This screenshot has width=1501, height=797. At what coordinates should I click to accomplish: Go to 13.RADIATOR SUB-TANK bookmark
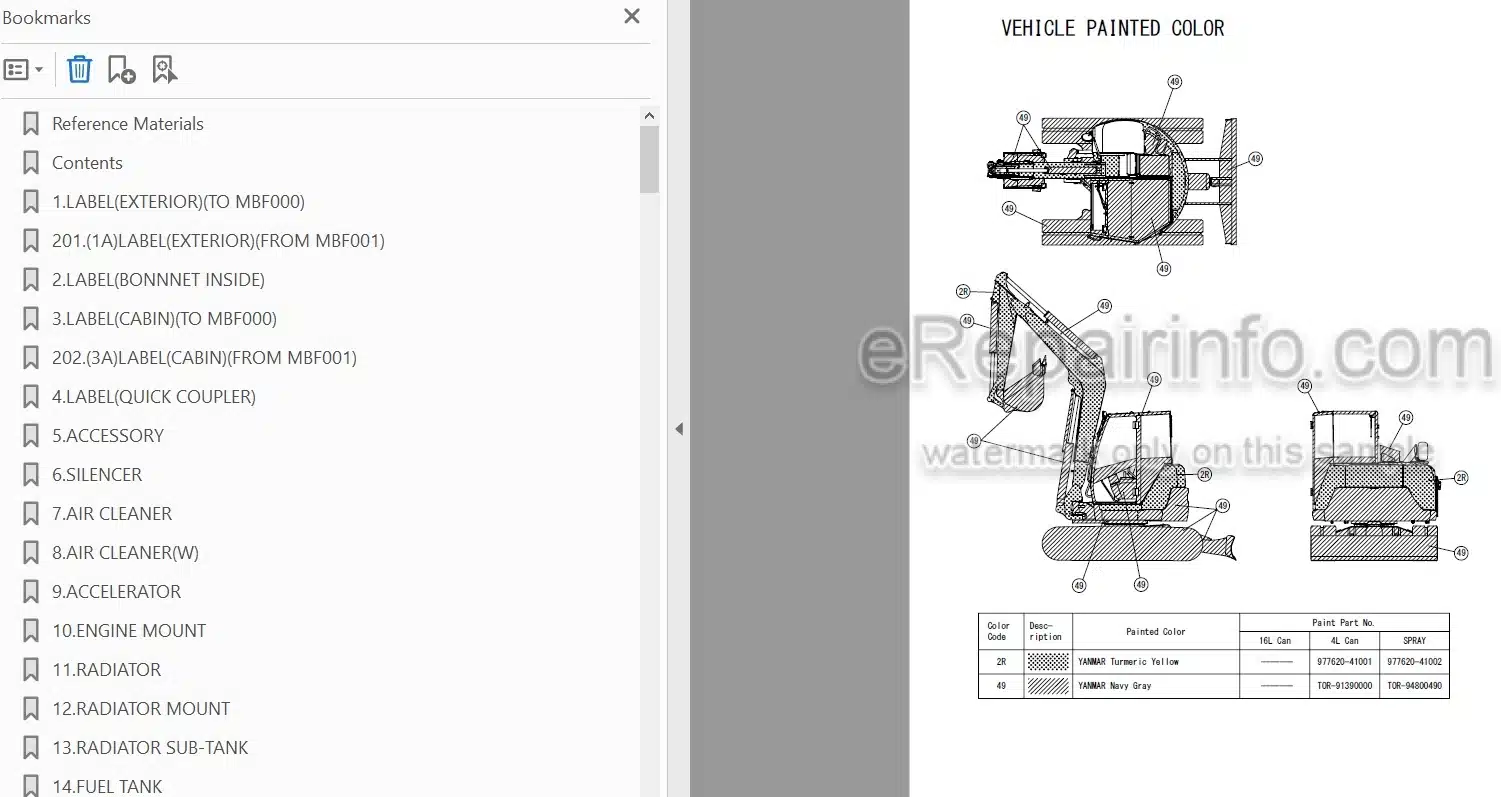coord(150,748)
